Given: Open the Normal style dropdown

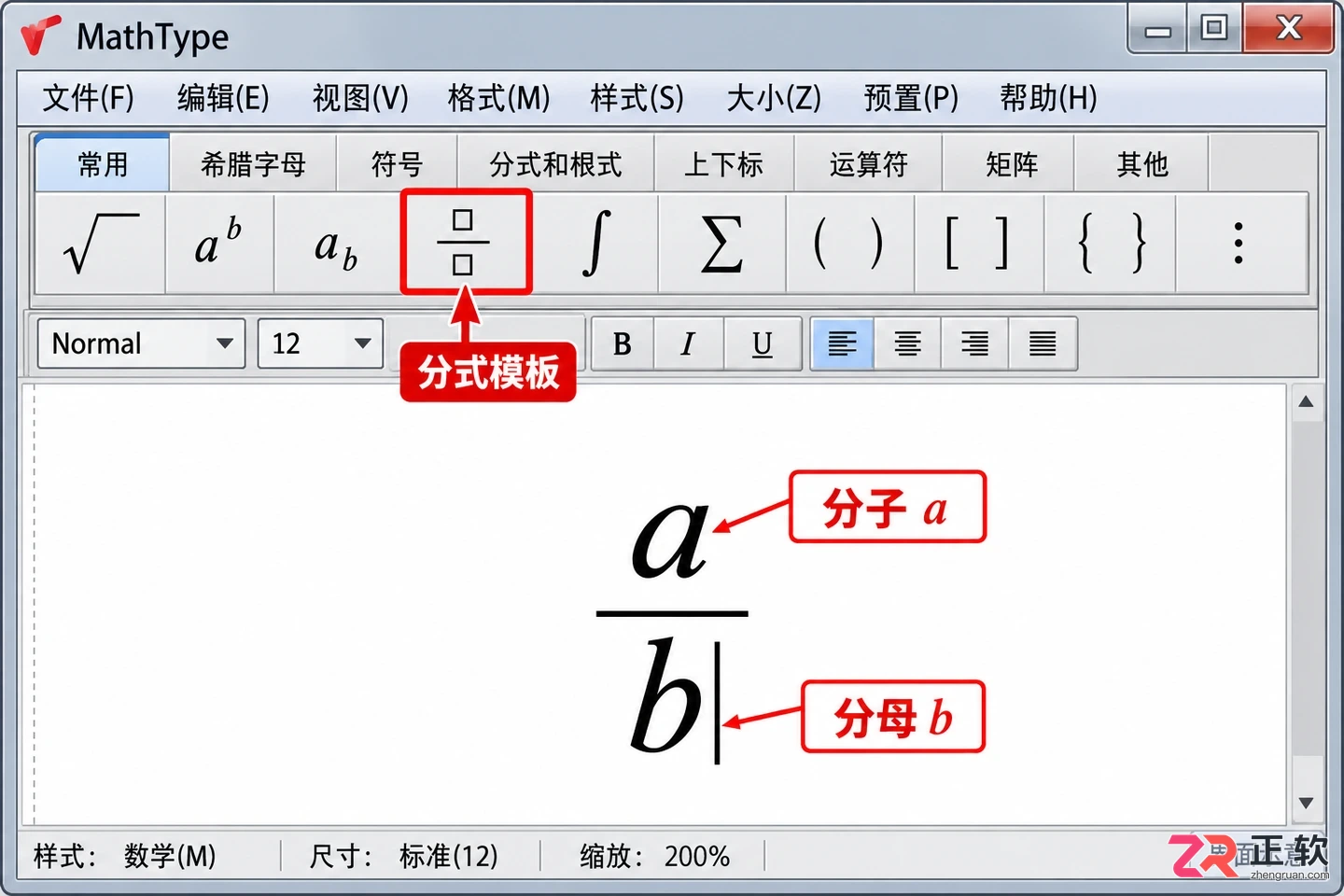Looking at the screenshot, I should (x=142, y=343).
